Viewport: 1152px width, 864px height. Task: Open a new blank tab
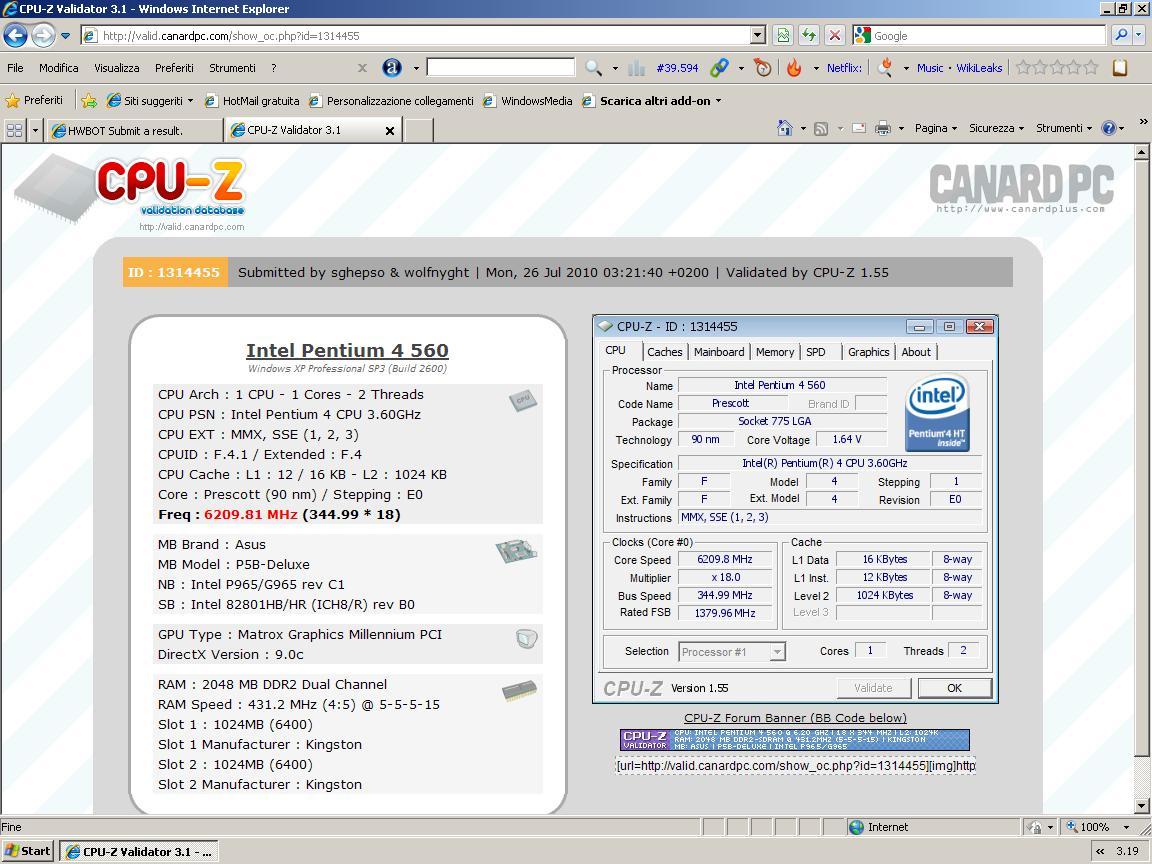419,131
